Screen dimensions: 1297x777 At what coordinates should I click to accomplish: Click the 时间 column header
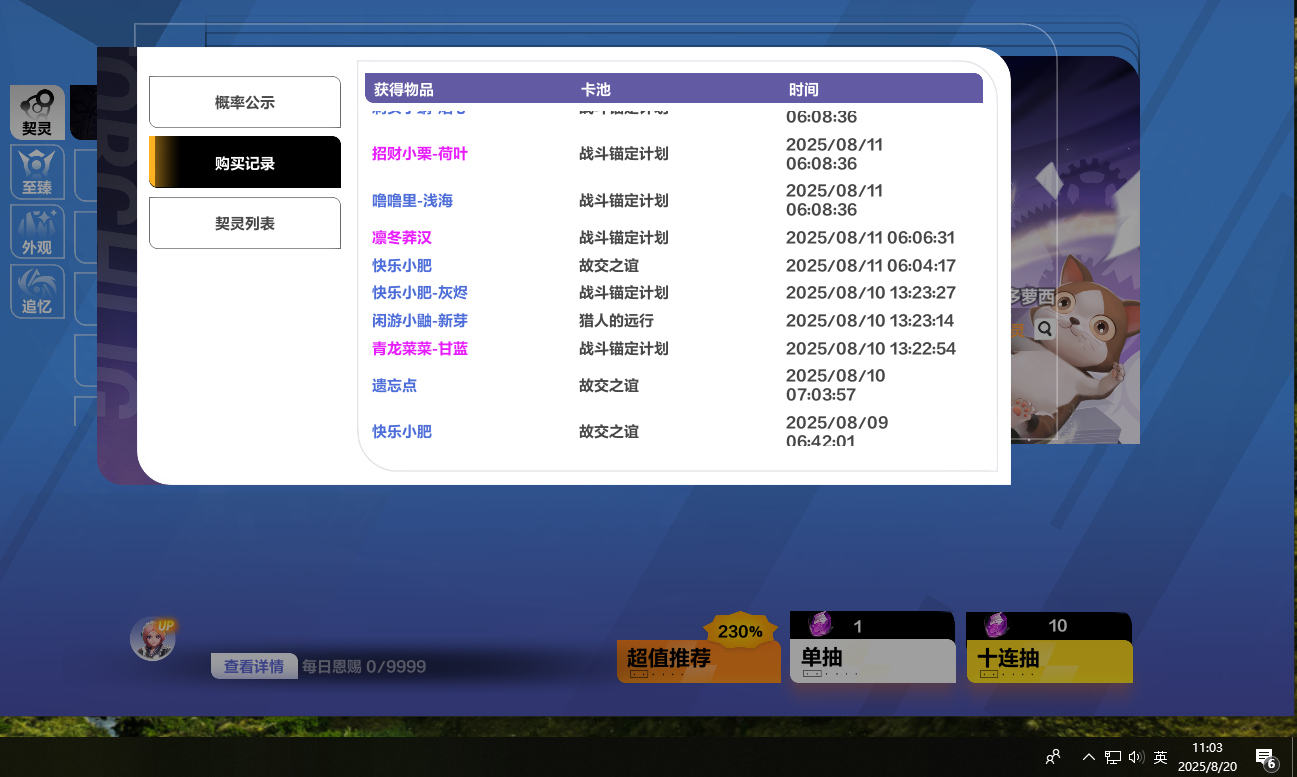(804, 89)
